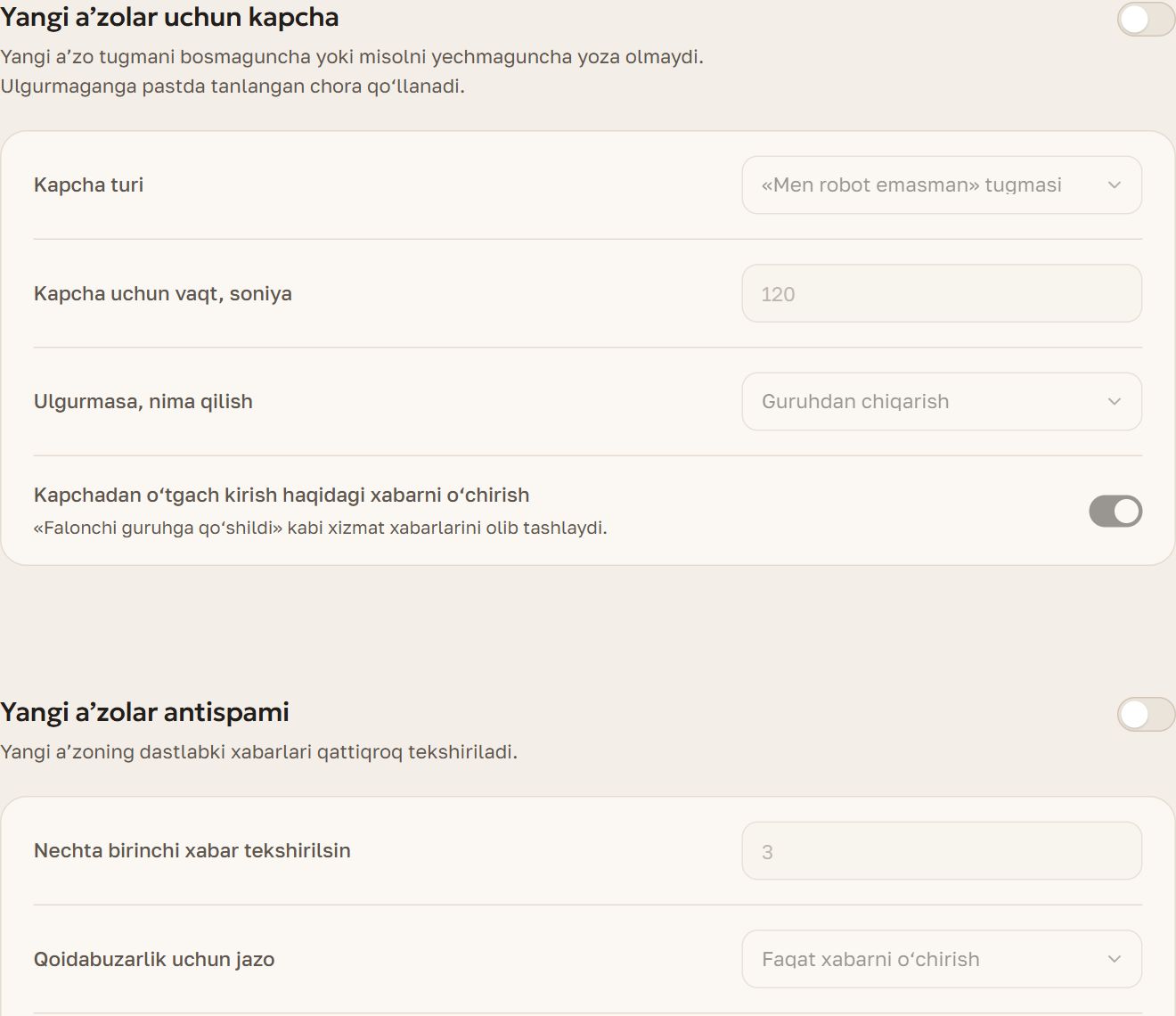Click the Yangi a'zolar uchun kapcha heading
This screenshot has height=1016, width=1176.
[169, 18]
